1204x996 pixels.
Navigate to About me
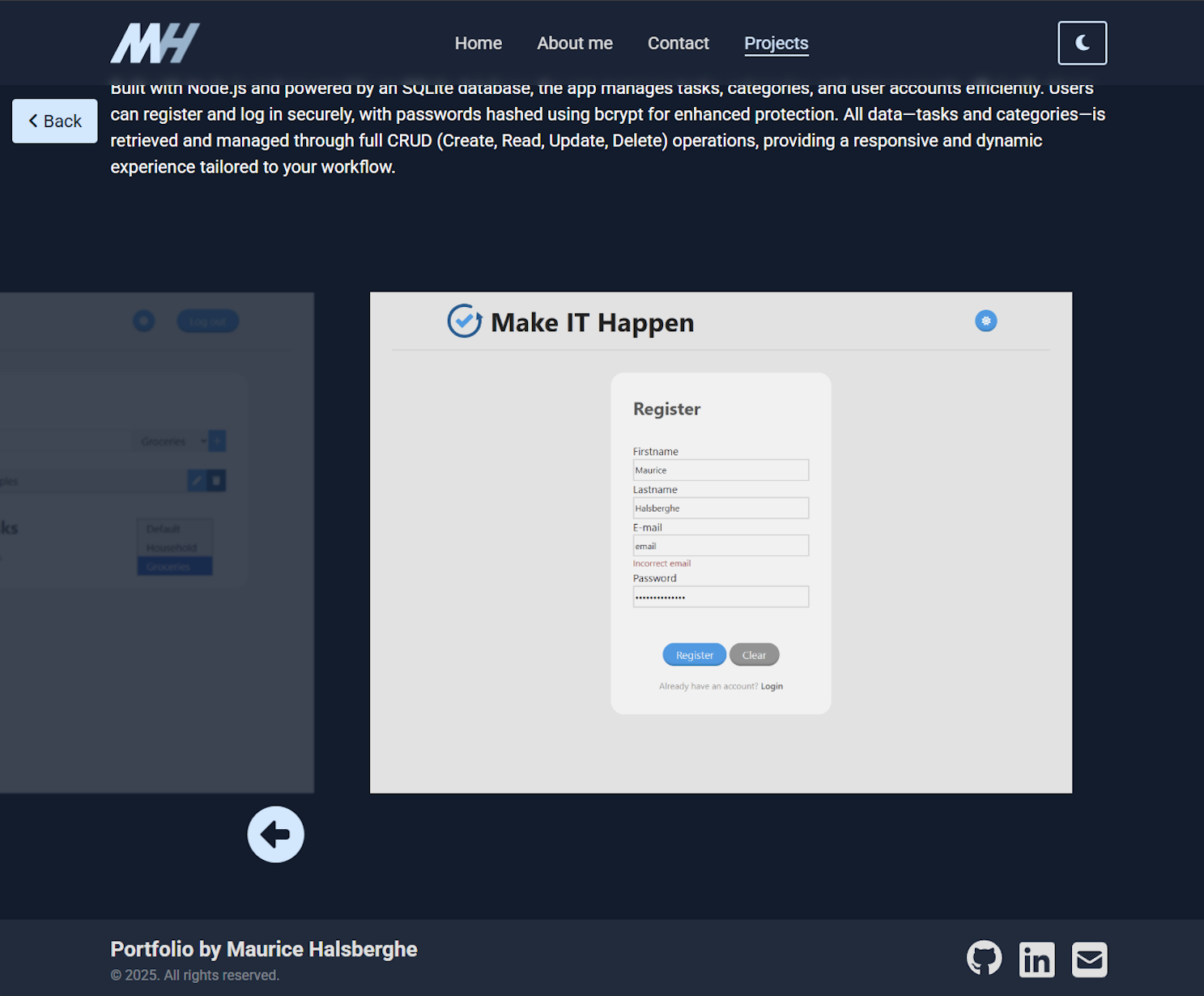pyautogui.click(x=574, y=44)
